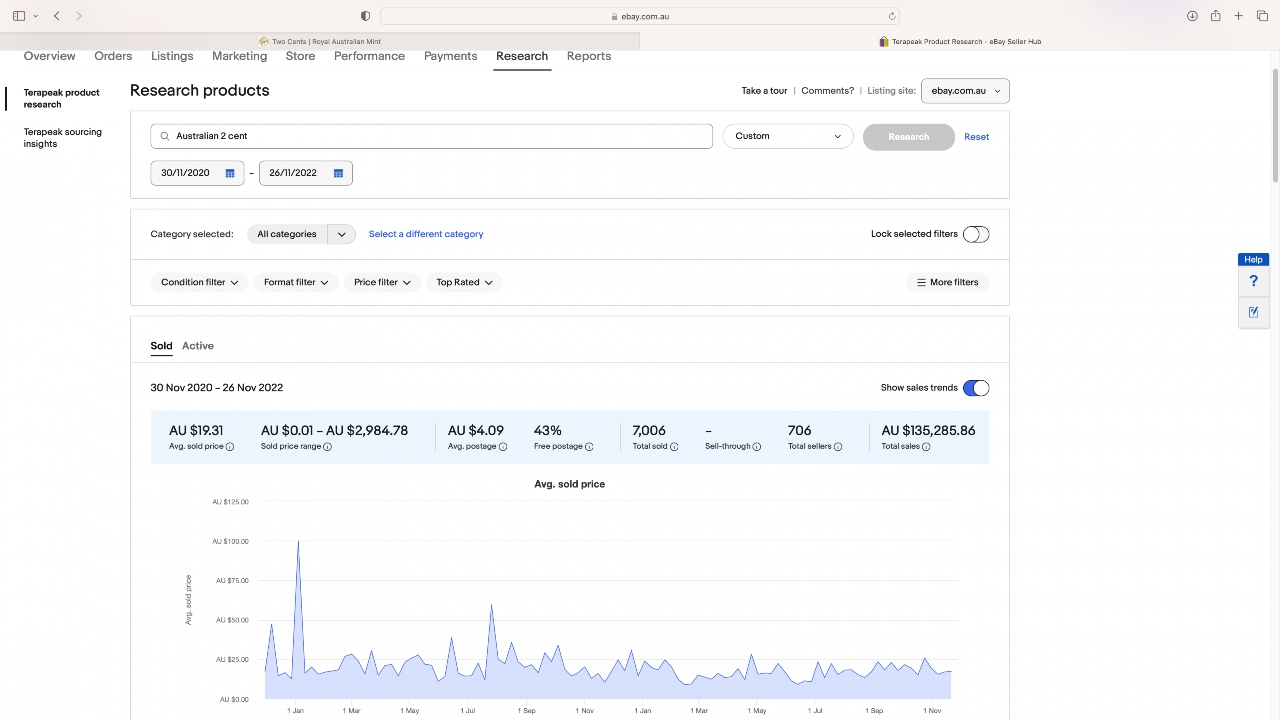Image resolution: width=1280 pixels, height=720 pixels.
Task: Switch to Overview tab
Action: pos(50,56)
